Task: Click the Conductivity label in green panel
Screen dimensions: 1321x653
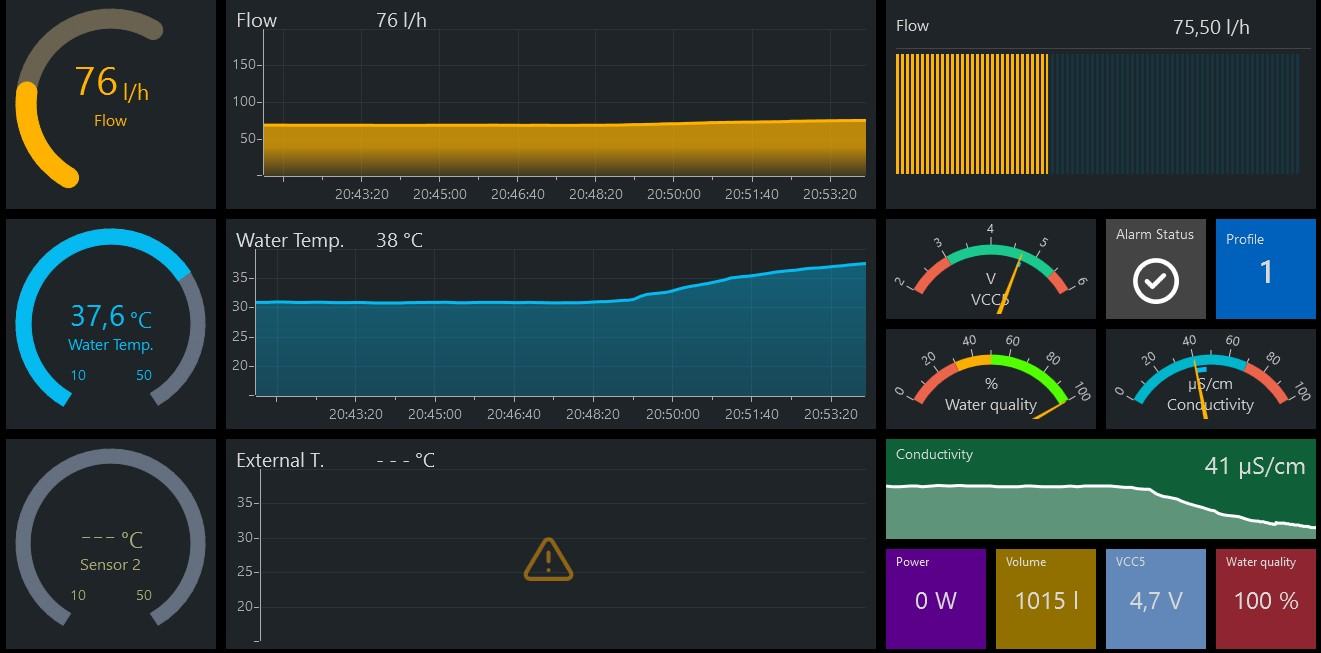Action: coord(934,454)
